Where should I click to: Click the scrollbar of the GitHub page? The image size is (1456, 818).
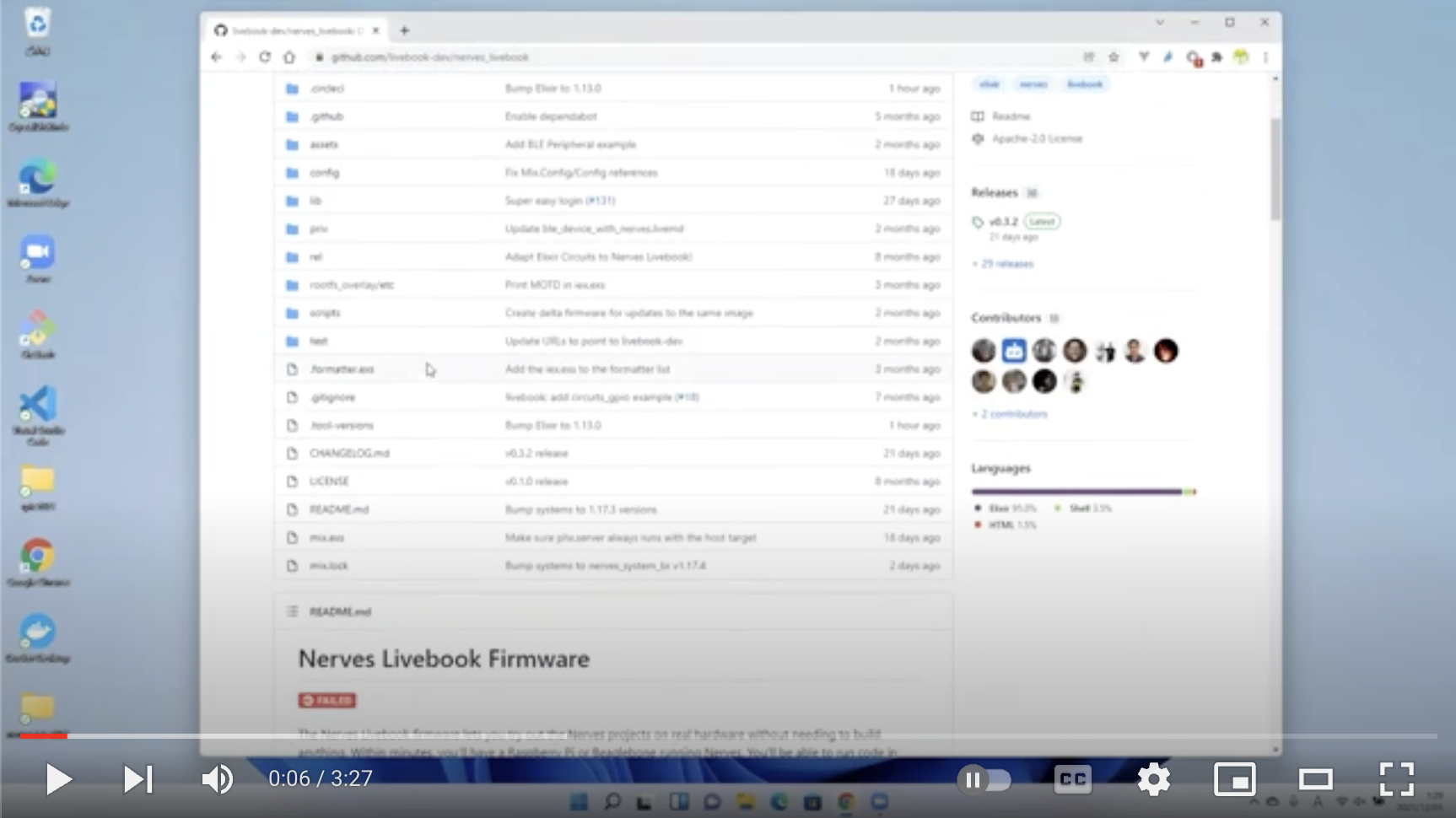pos(1275,169)
